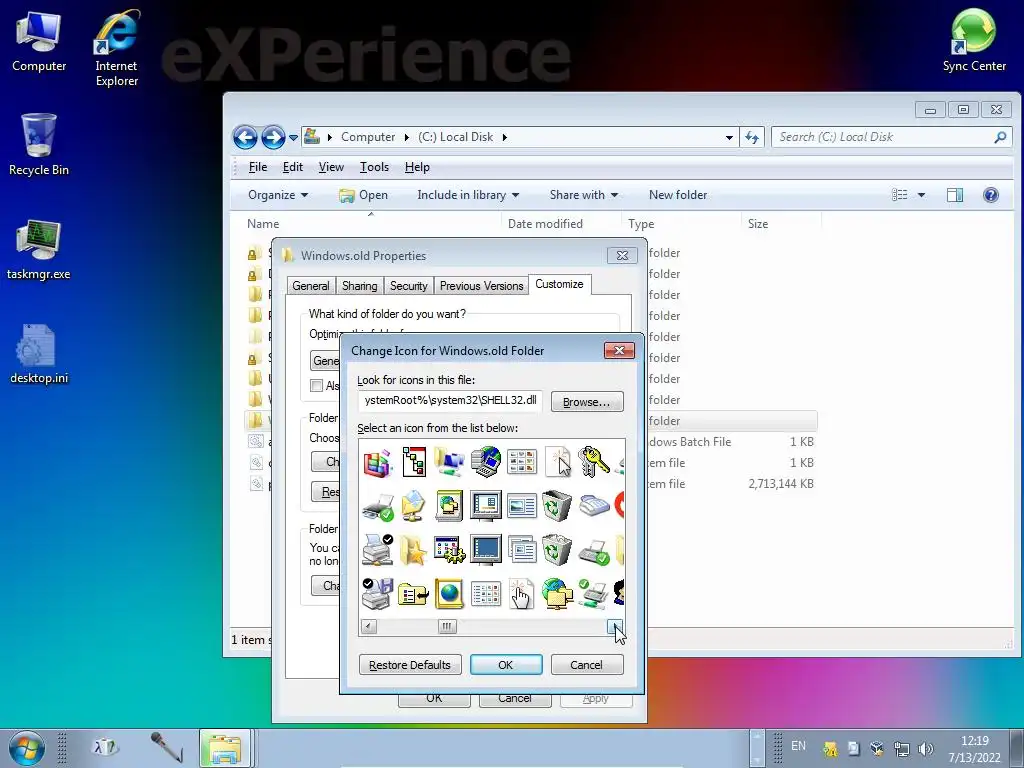Click the Explorer Back arrow button

pyautogui.click(x=245, y=137)
